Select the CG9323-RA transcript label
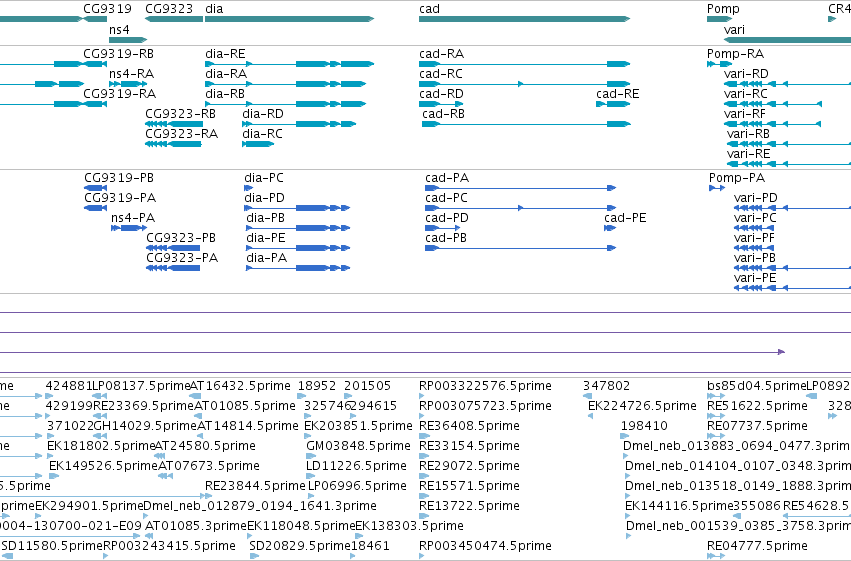The image size is (851, 561). tap(181, 134)
